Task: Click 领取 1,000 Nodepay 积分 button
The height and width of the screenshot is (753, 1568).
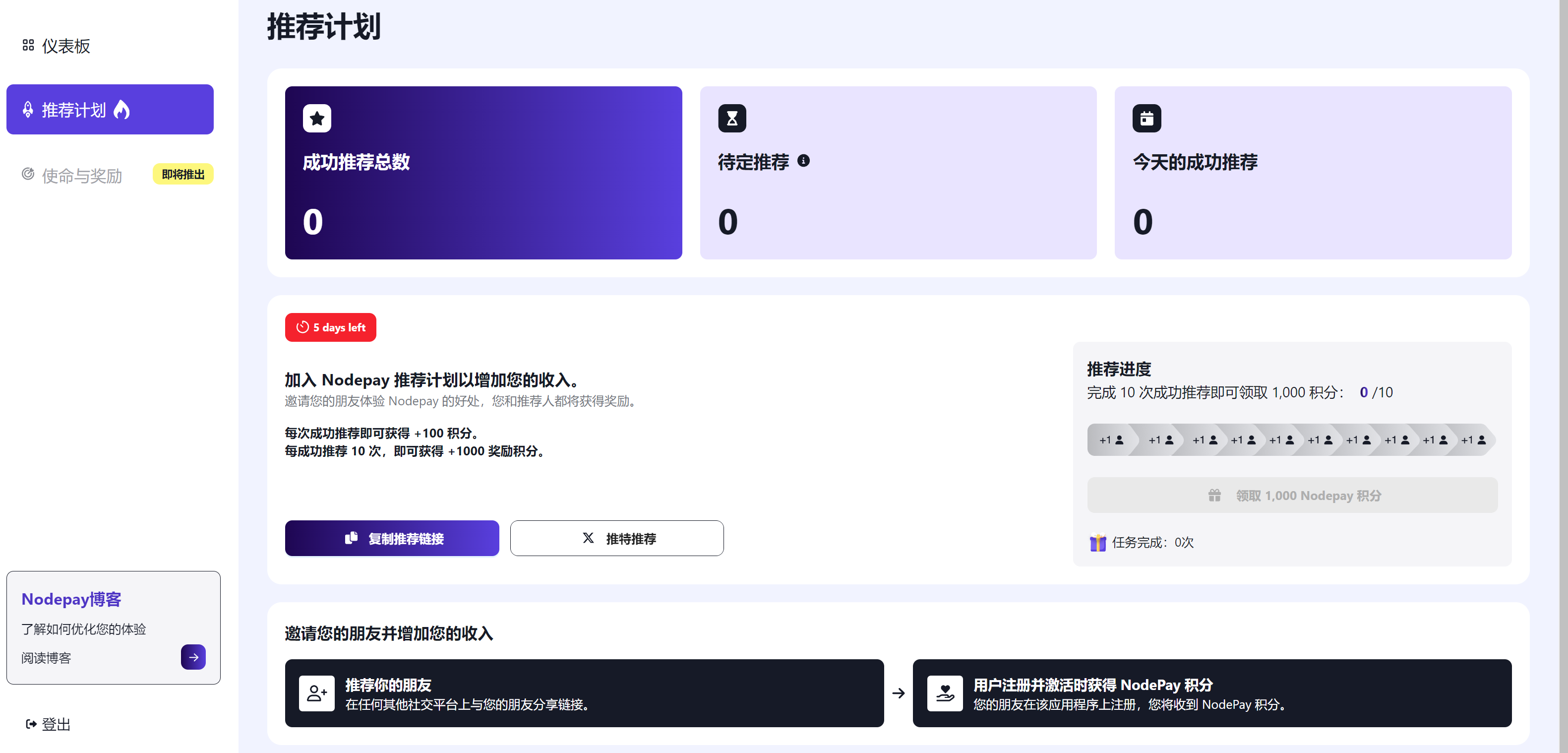Action: point(1292,496)
